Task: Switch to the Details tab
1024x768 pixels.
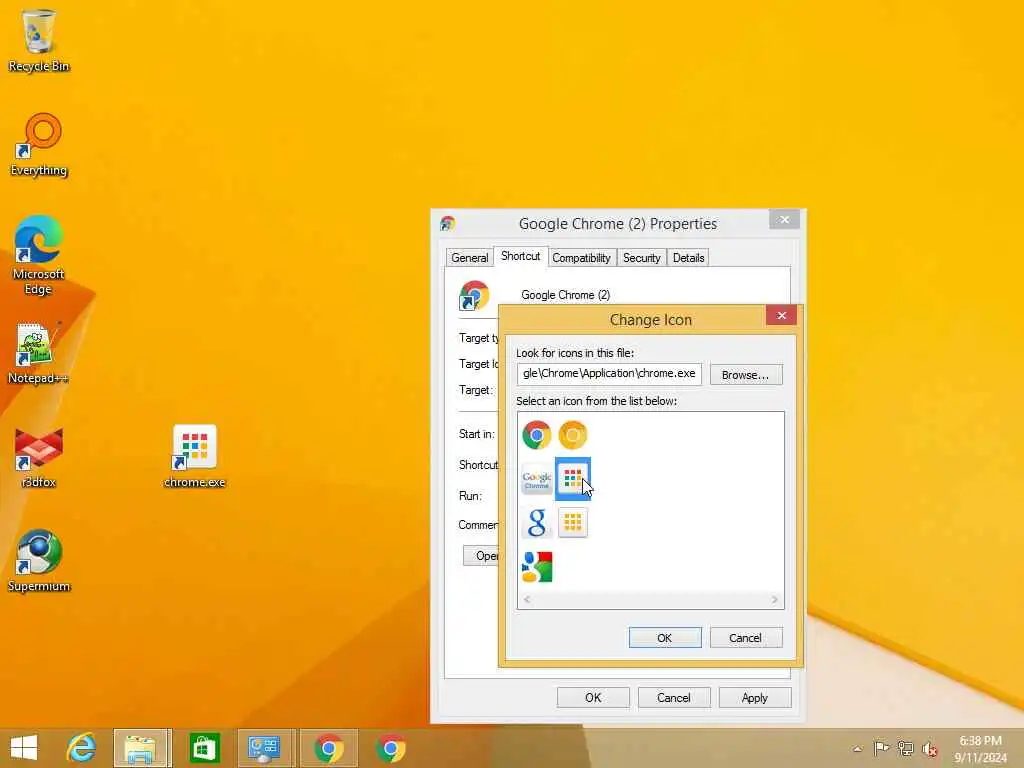Action: [688, 257]
